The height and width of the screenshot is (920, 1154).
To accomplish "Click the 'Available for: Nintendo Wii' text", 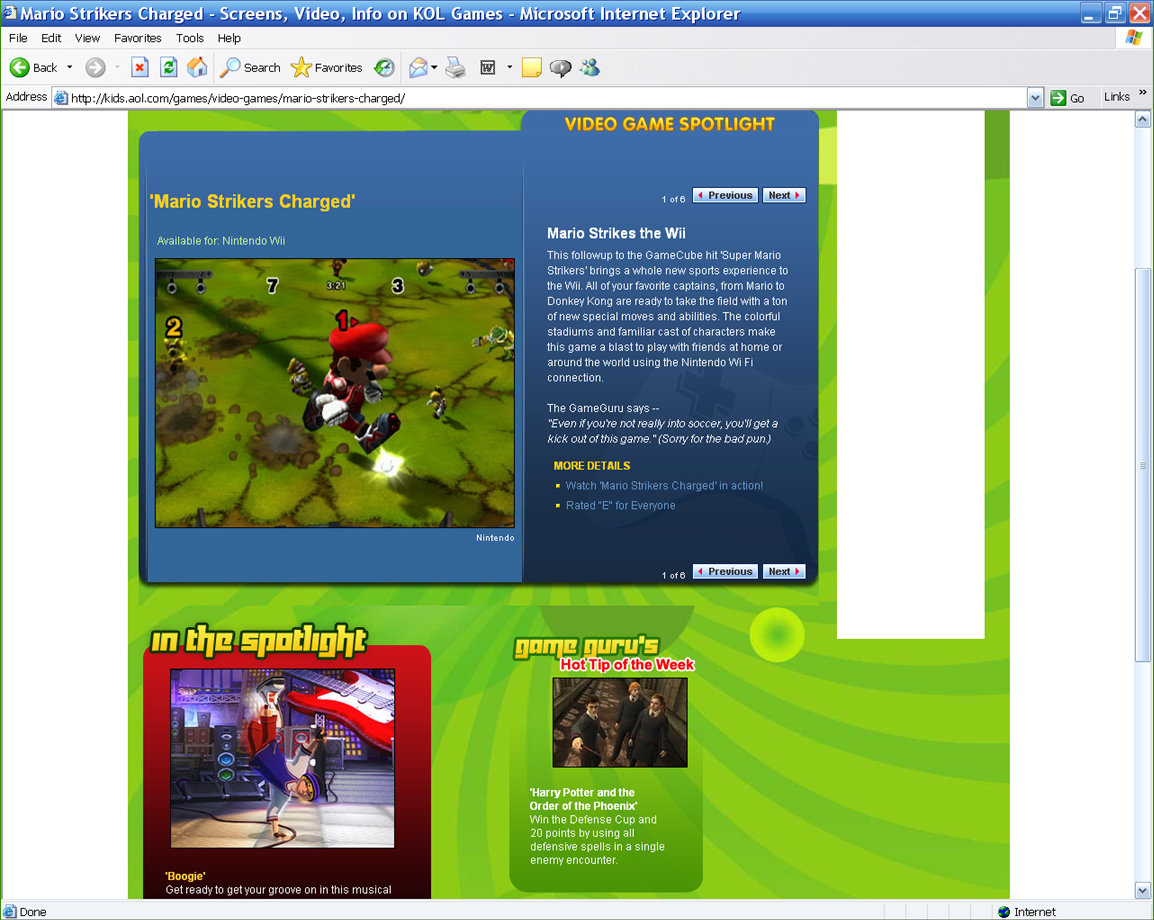I will click(x=221, y=241).
